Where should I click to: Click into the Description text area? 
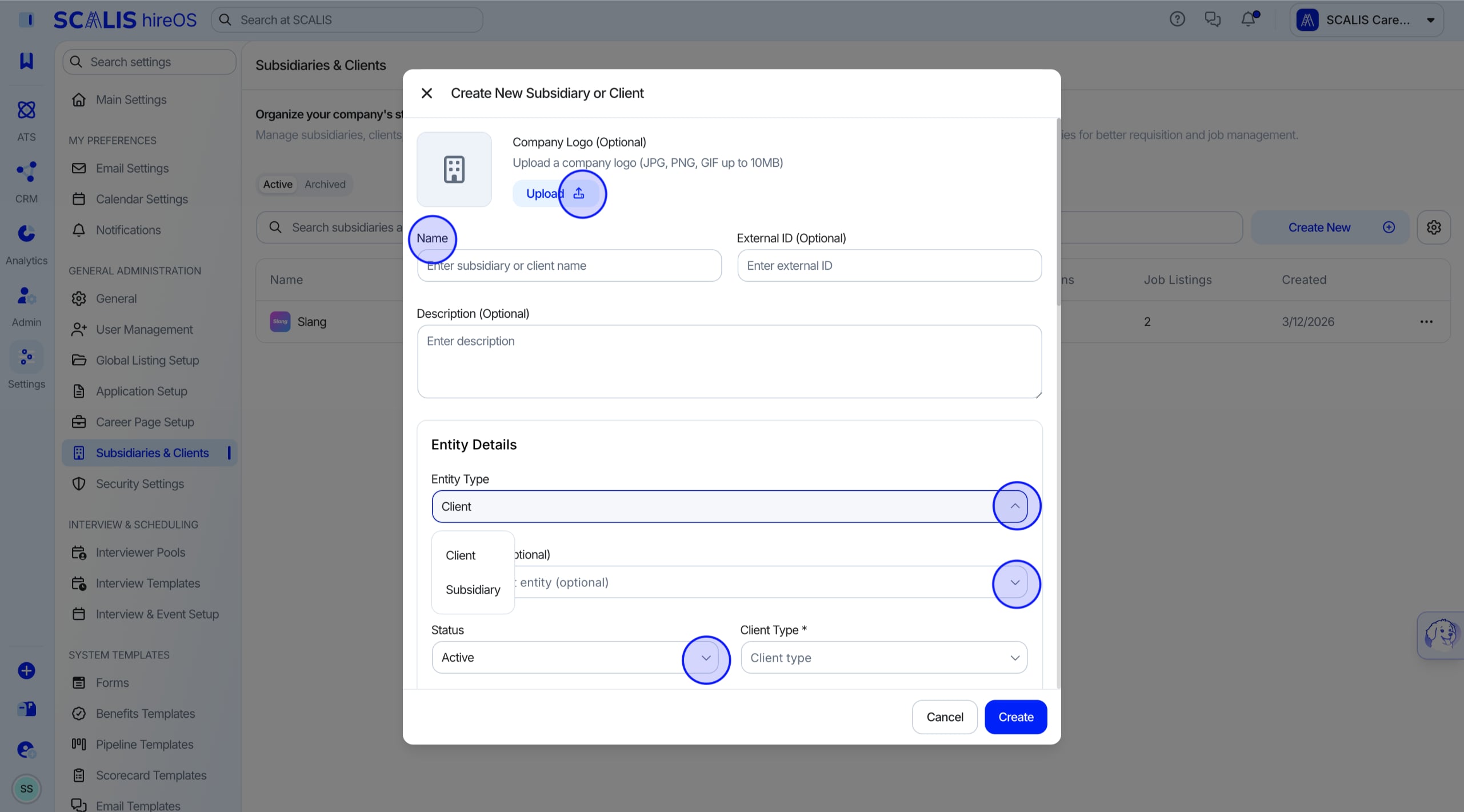(x=729, y=361)
